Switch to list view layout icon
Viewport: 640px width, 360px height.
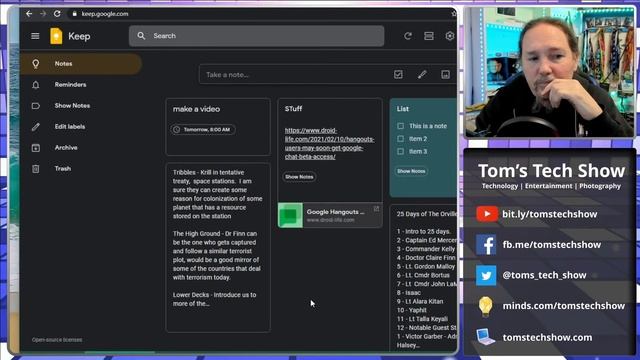click(429, 36)
